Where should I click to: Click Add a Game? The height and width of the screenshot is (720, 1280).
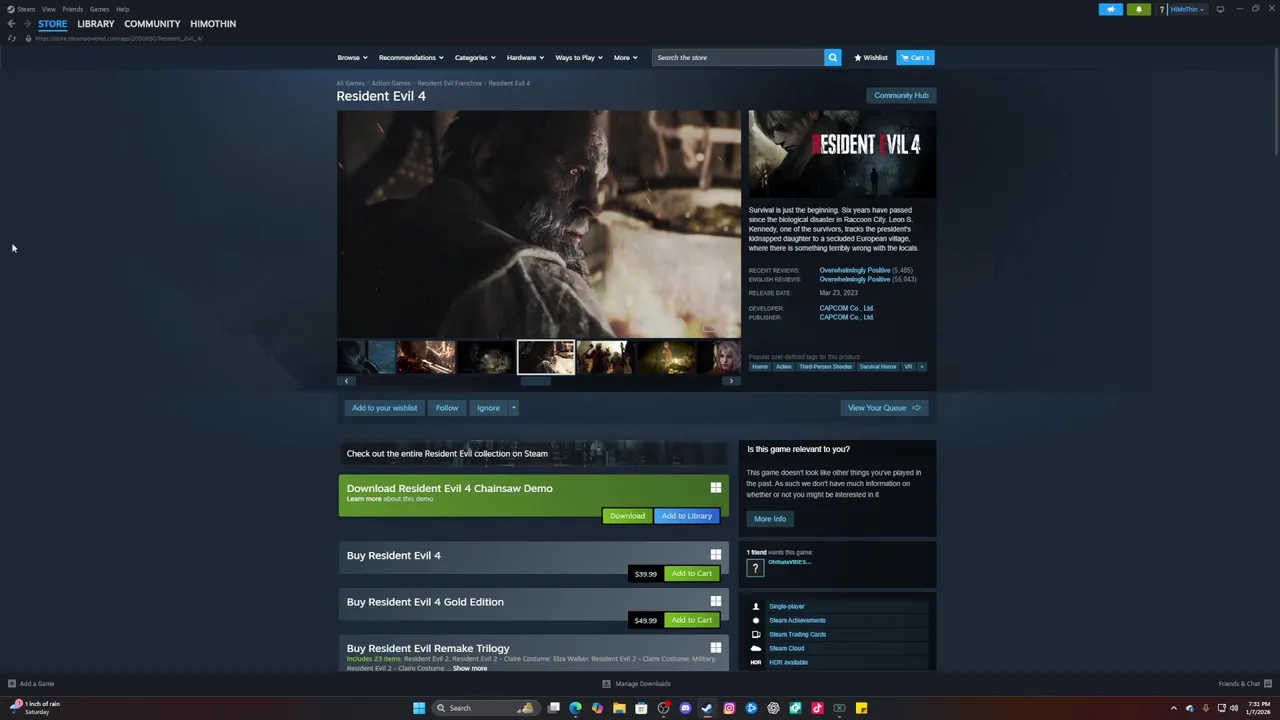31,684
